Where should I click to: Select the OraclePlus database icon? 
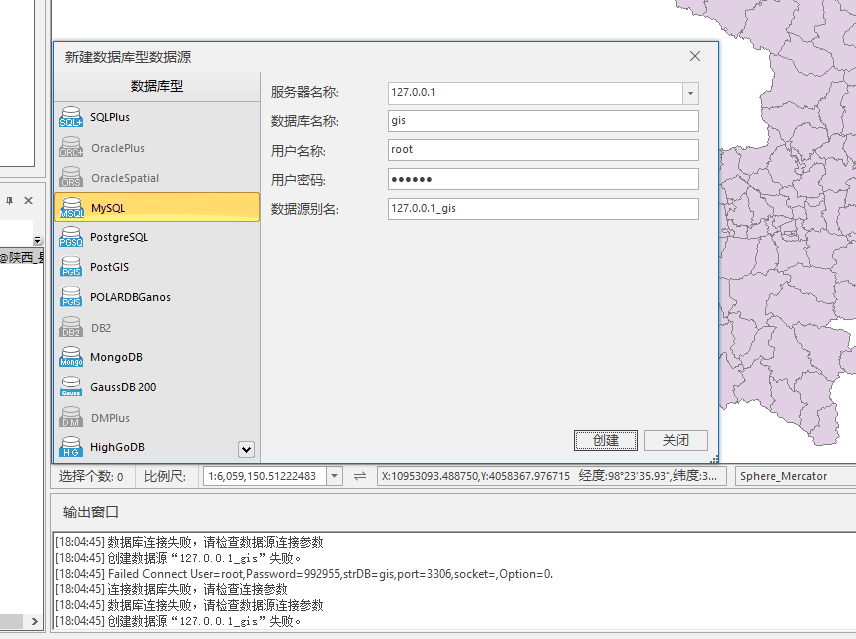tap(71, 148)
